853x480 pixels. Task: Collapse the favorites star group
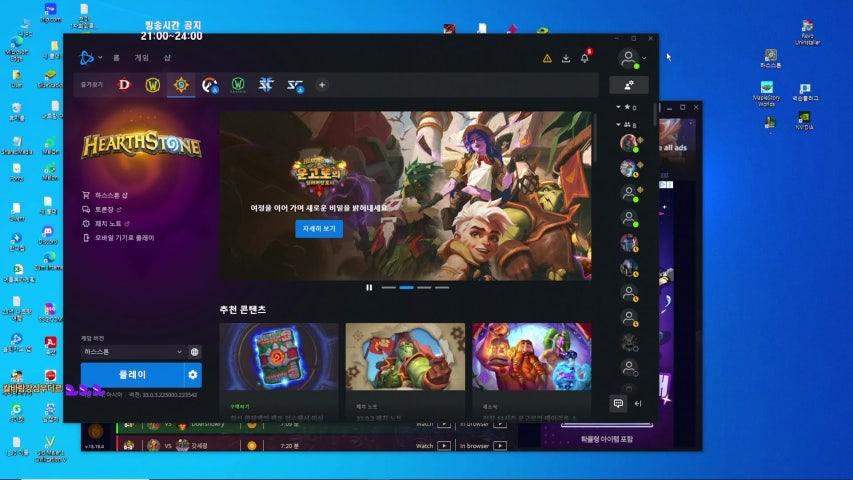[x=619, y=107]
